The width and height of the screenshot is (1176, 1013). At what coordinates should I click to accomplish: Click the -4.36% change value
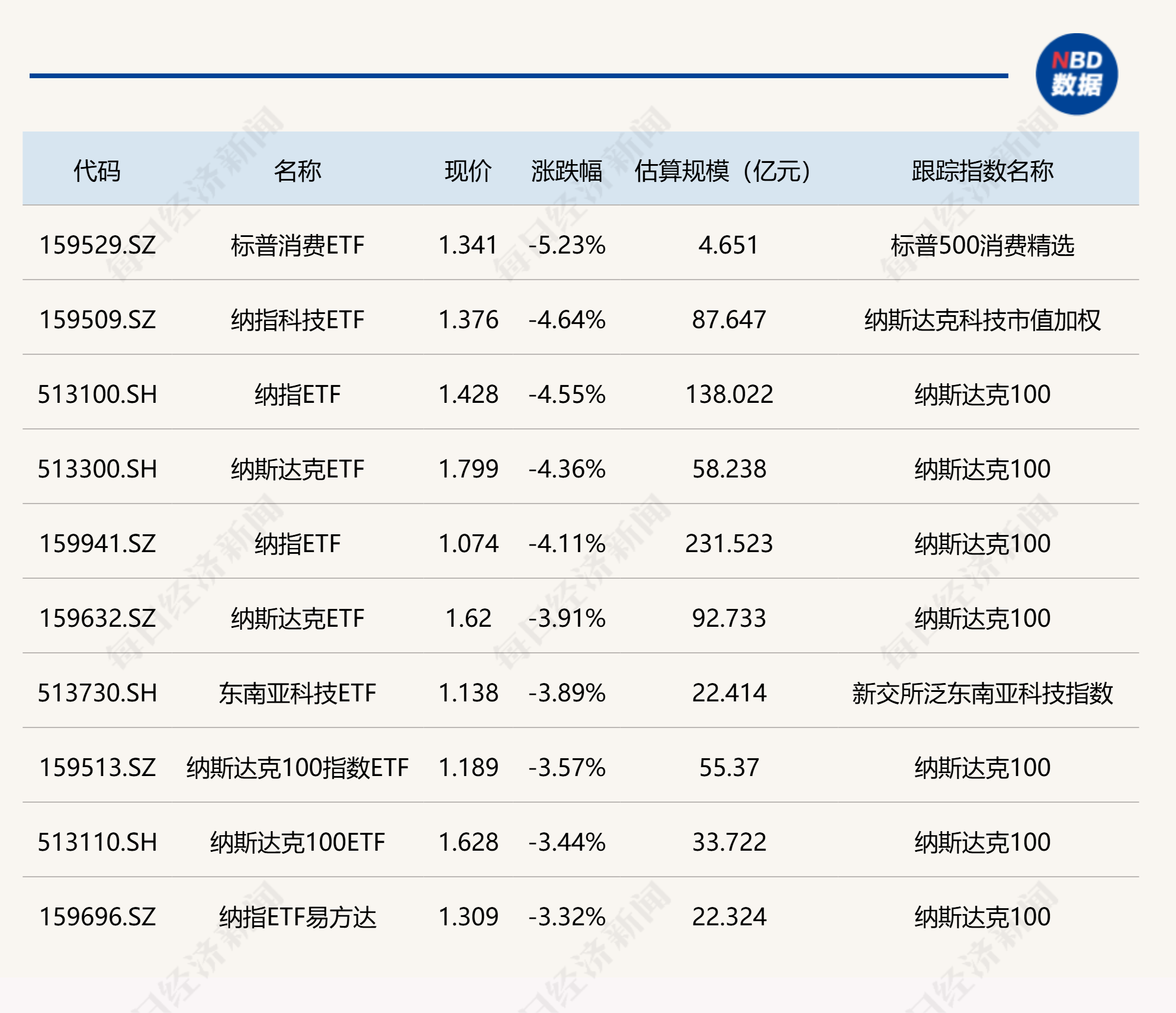(567, 469)
